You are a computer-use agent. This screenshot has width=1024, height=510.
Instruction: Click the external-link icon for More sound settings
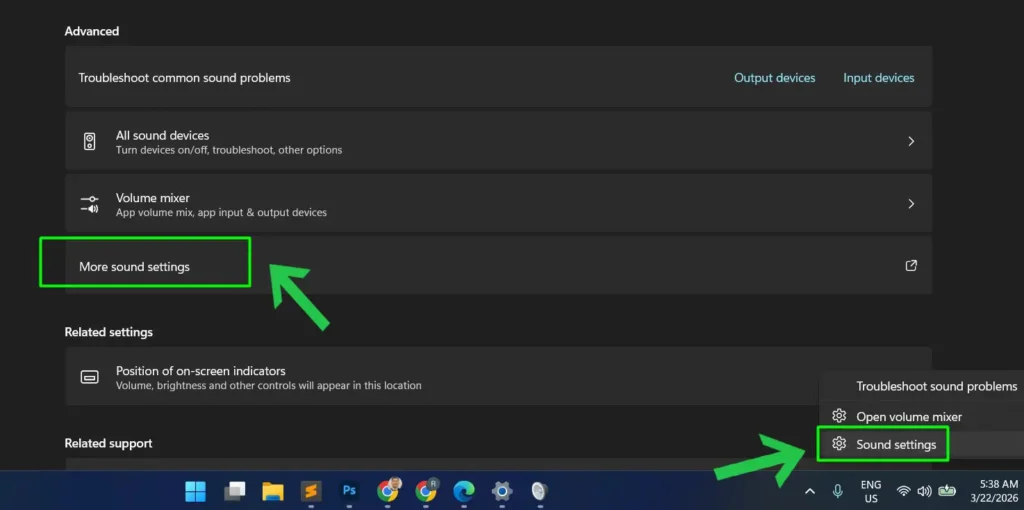[x=911, y=266]
